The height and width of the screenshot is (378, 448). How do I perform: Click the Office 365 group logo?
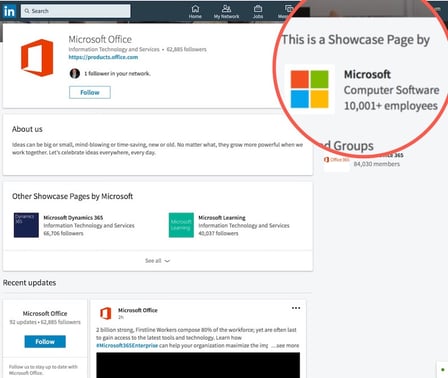tap(337, 161)
